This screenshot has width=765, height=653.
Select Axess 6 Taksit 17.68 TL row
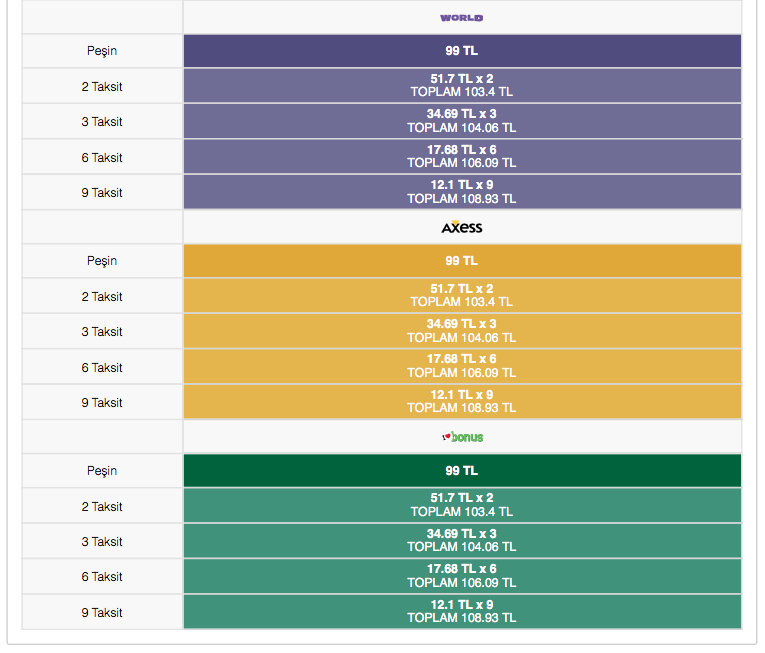(462, 366)
